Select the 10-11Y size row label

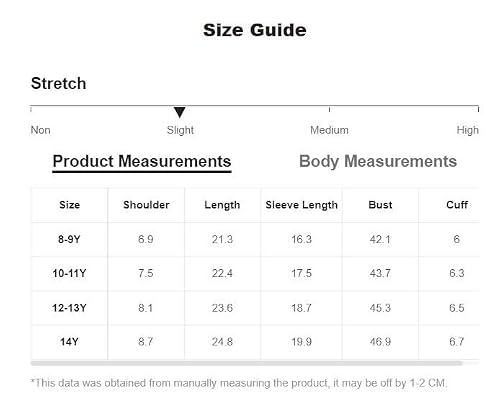click(69, 273)
